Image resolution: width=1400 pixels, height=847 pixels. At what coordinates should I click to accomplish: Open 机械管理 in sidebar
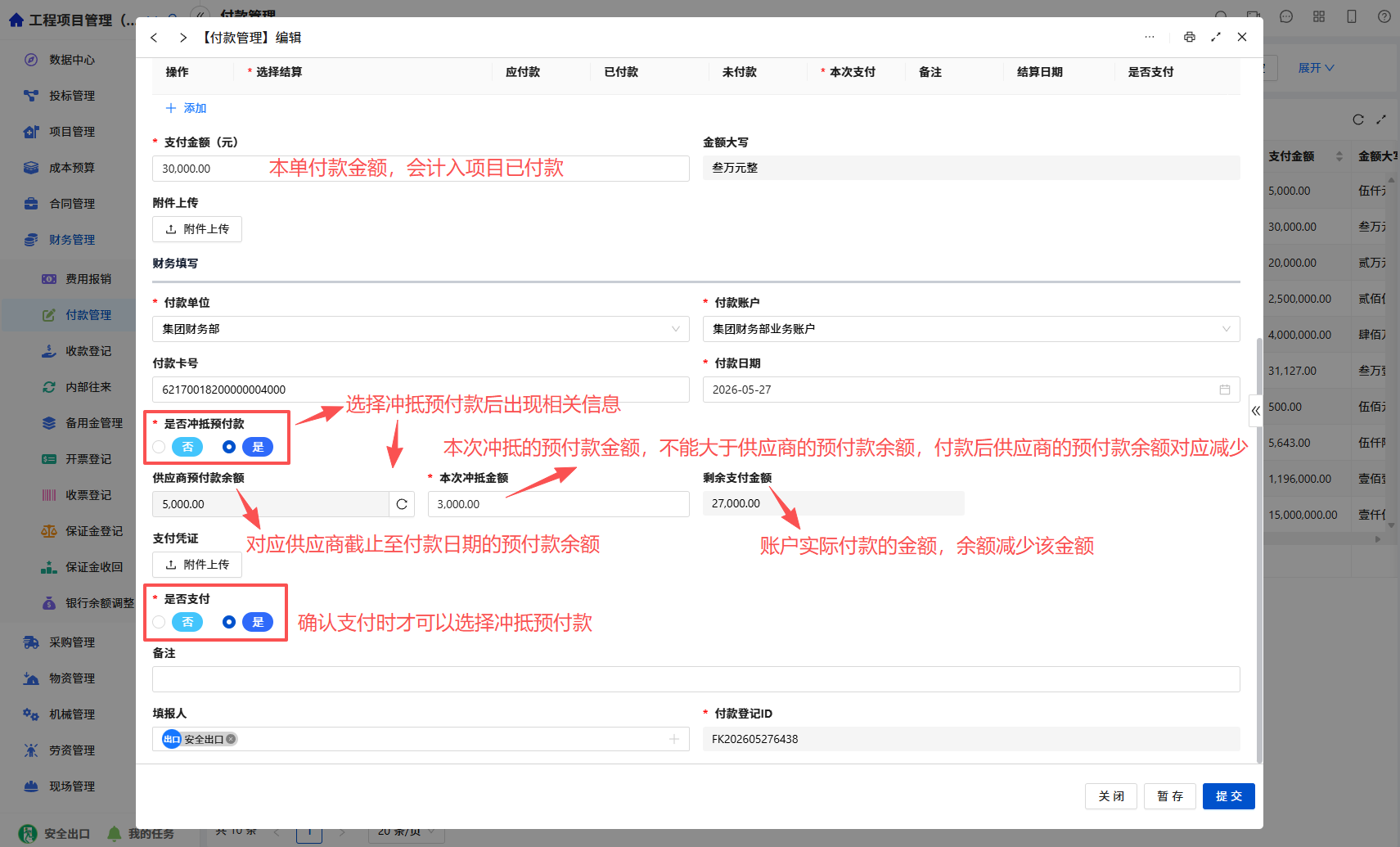pyautogui.click(x=72, y=714)
